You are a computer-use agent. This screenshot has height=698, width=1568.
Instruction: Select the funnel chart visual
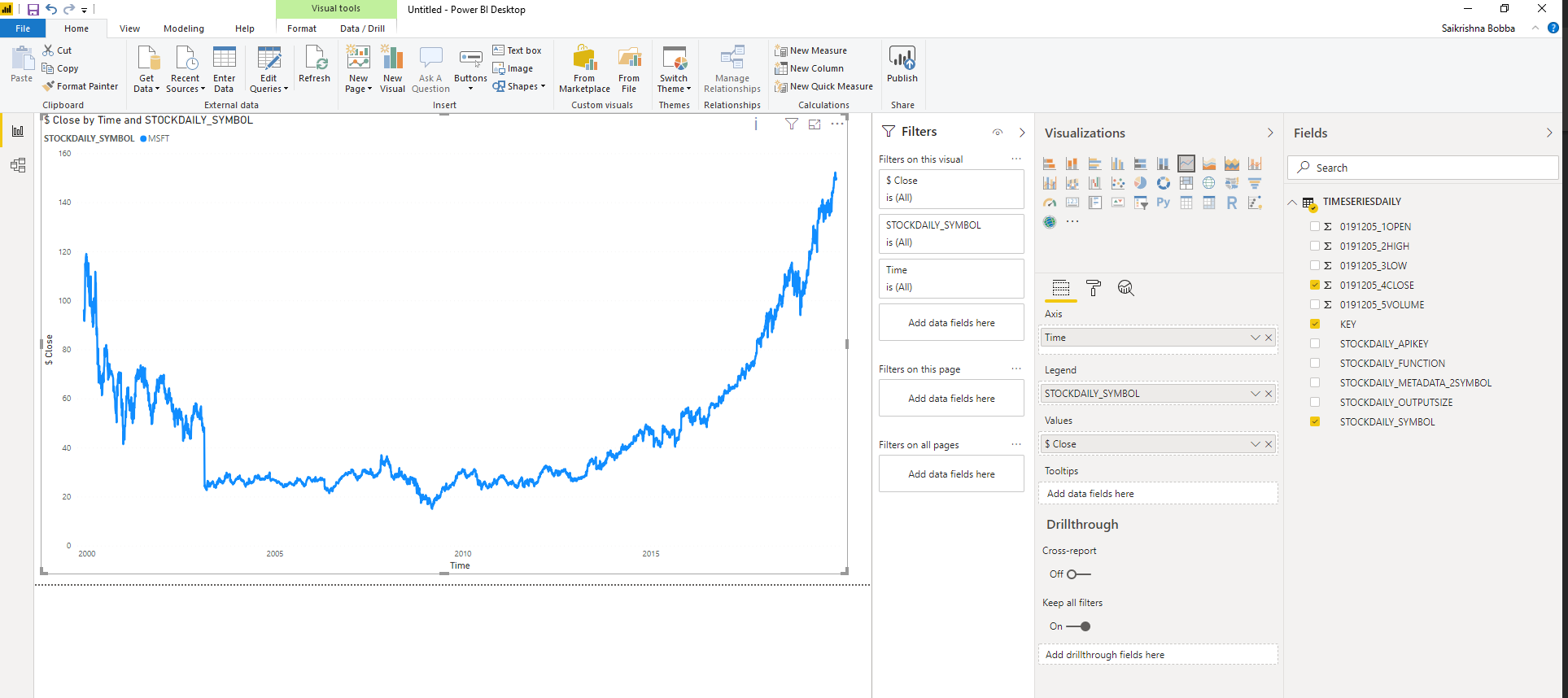click(x=1254, y=183)
